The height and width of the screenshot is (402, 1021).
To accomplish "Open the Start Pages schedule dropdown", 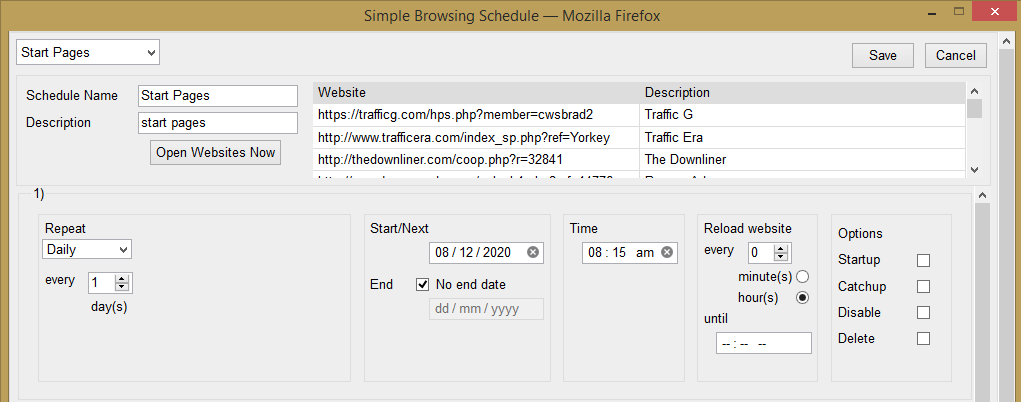I will point(88,53).
